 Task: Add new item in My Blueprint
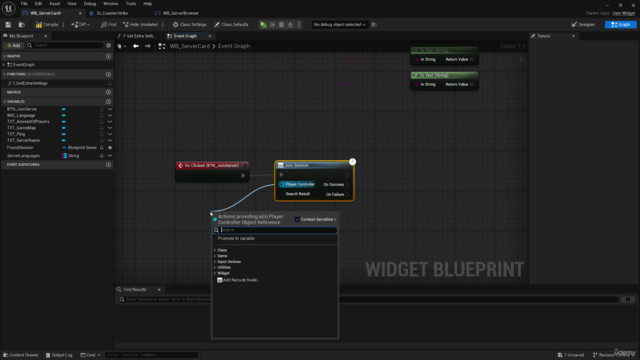click(x=13, y=45)
